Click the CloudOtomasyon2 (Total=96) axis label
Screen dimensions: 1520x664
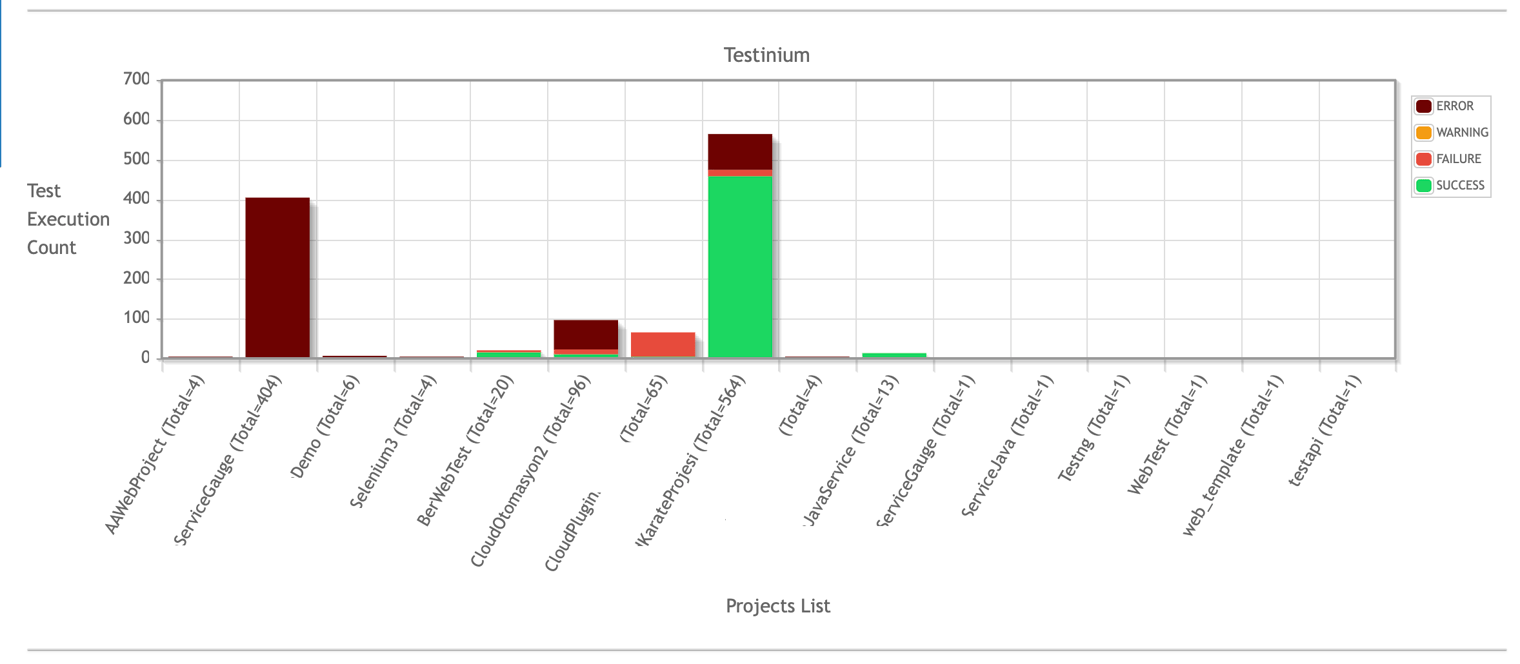534,470
